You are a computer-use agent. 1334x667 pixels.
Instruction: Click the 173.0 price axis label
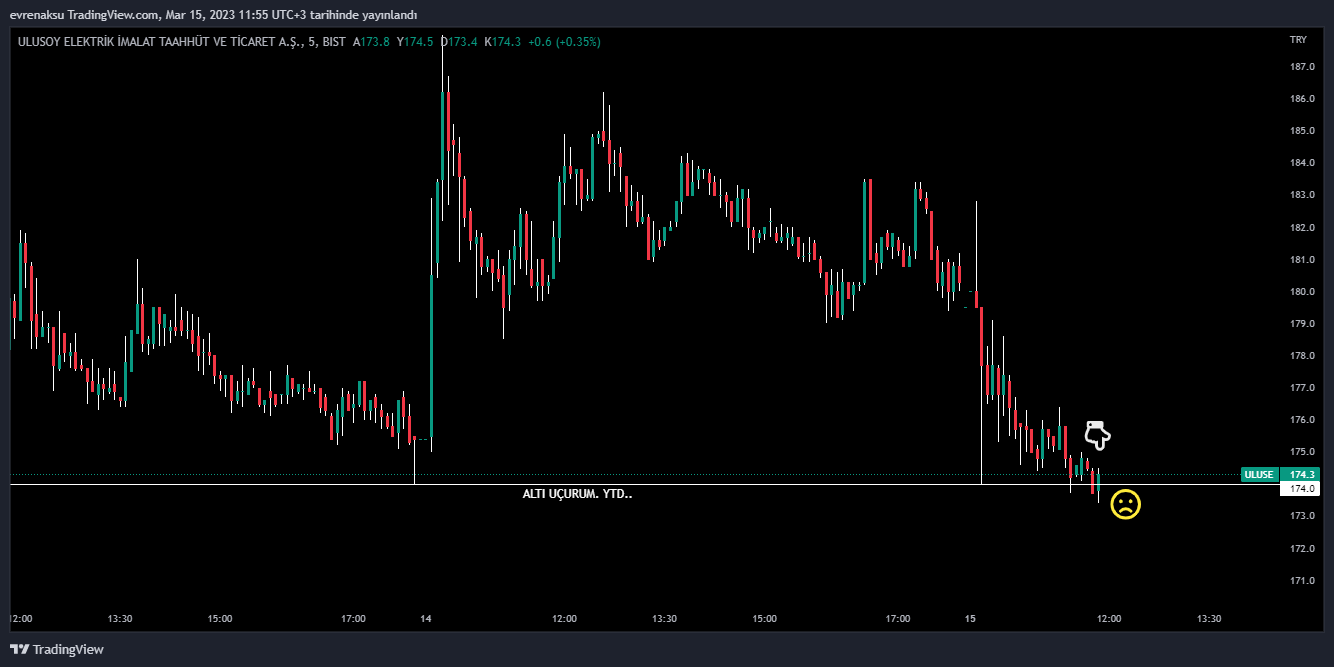(1301, 516)
